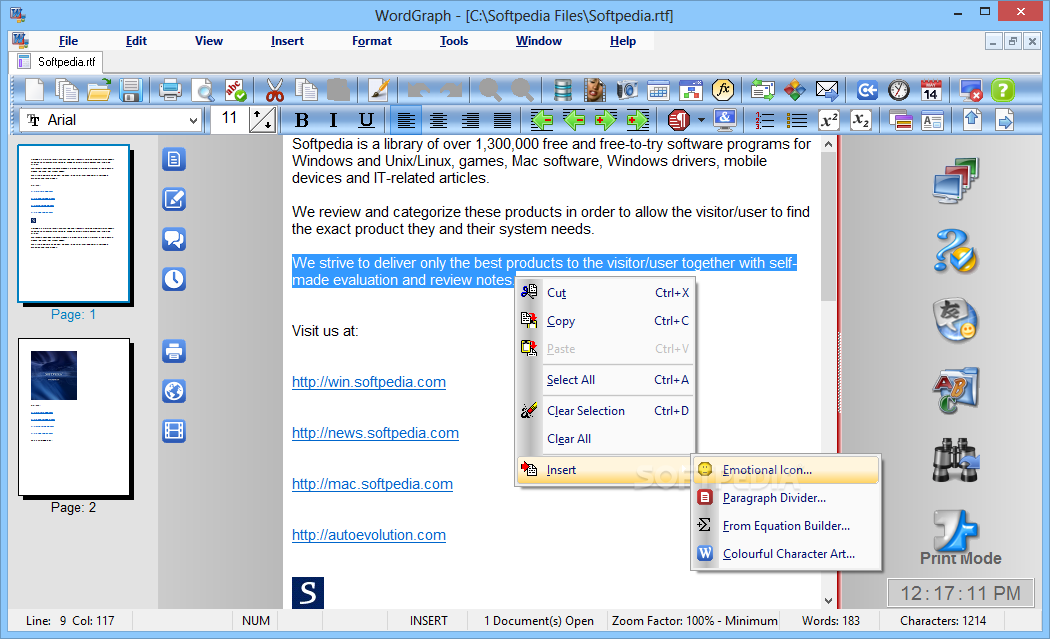Click the paintbrush document icon
This screenshot has height=639, width=1050.
[x=378, y=90]
